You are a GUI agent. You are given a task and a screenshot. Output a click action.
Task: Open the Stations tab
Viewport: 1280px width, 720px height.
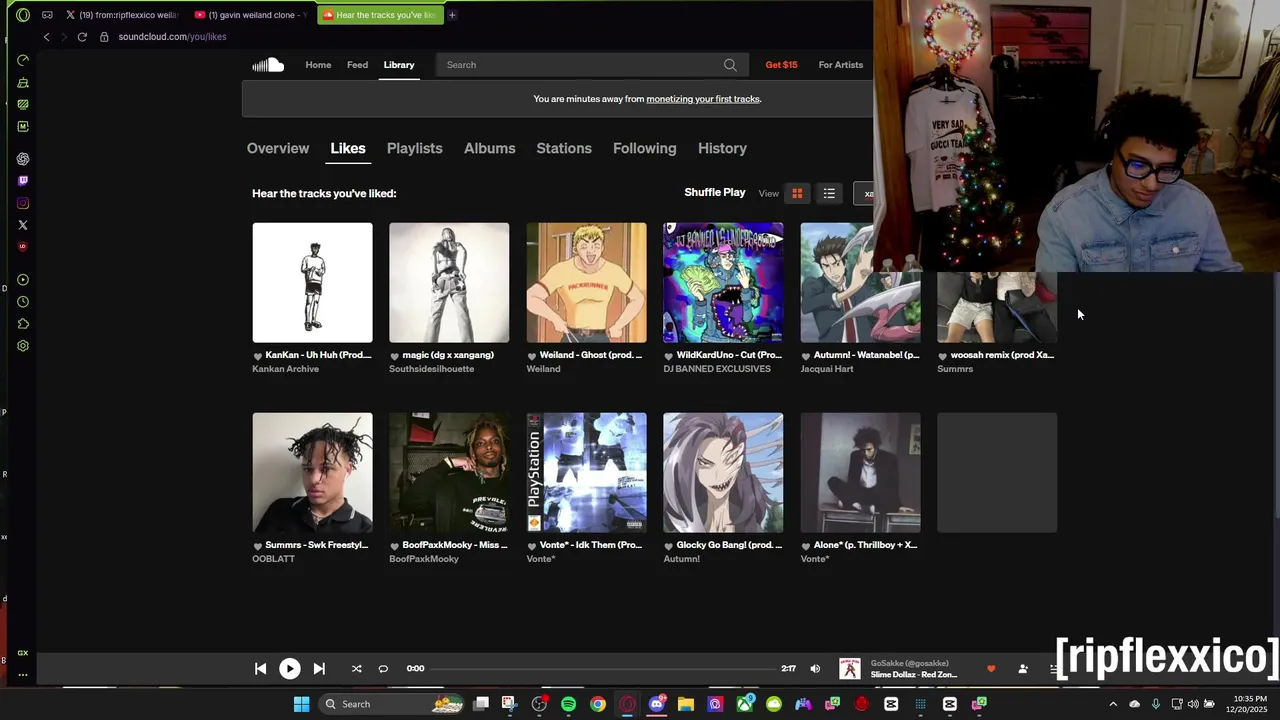tap(564, 148)
